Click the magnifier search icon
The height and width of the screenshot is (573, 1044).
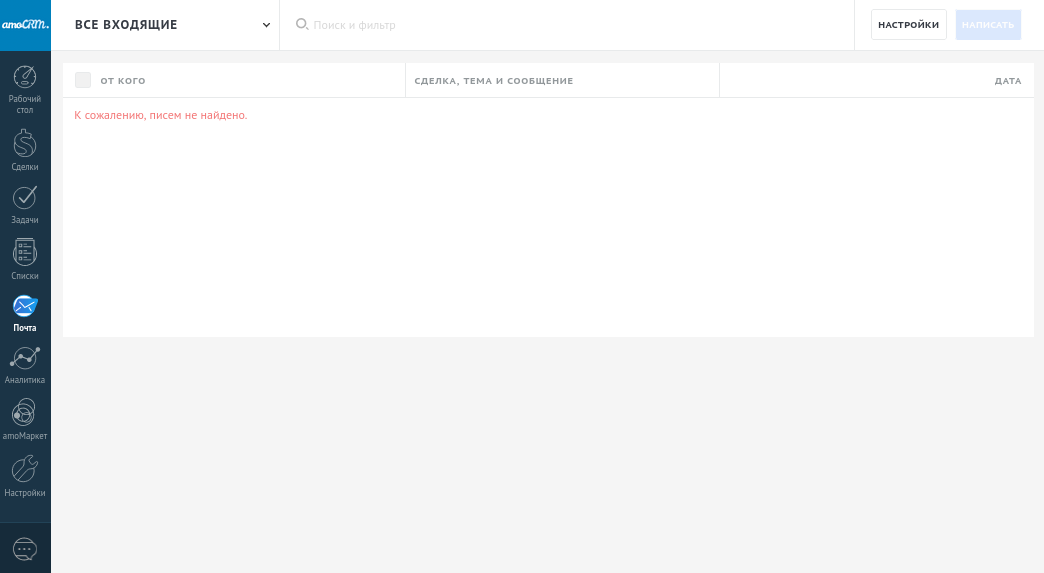pos(301,24)
